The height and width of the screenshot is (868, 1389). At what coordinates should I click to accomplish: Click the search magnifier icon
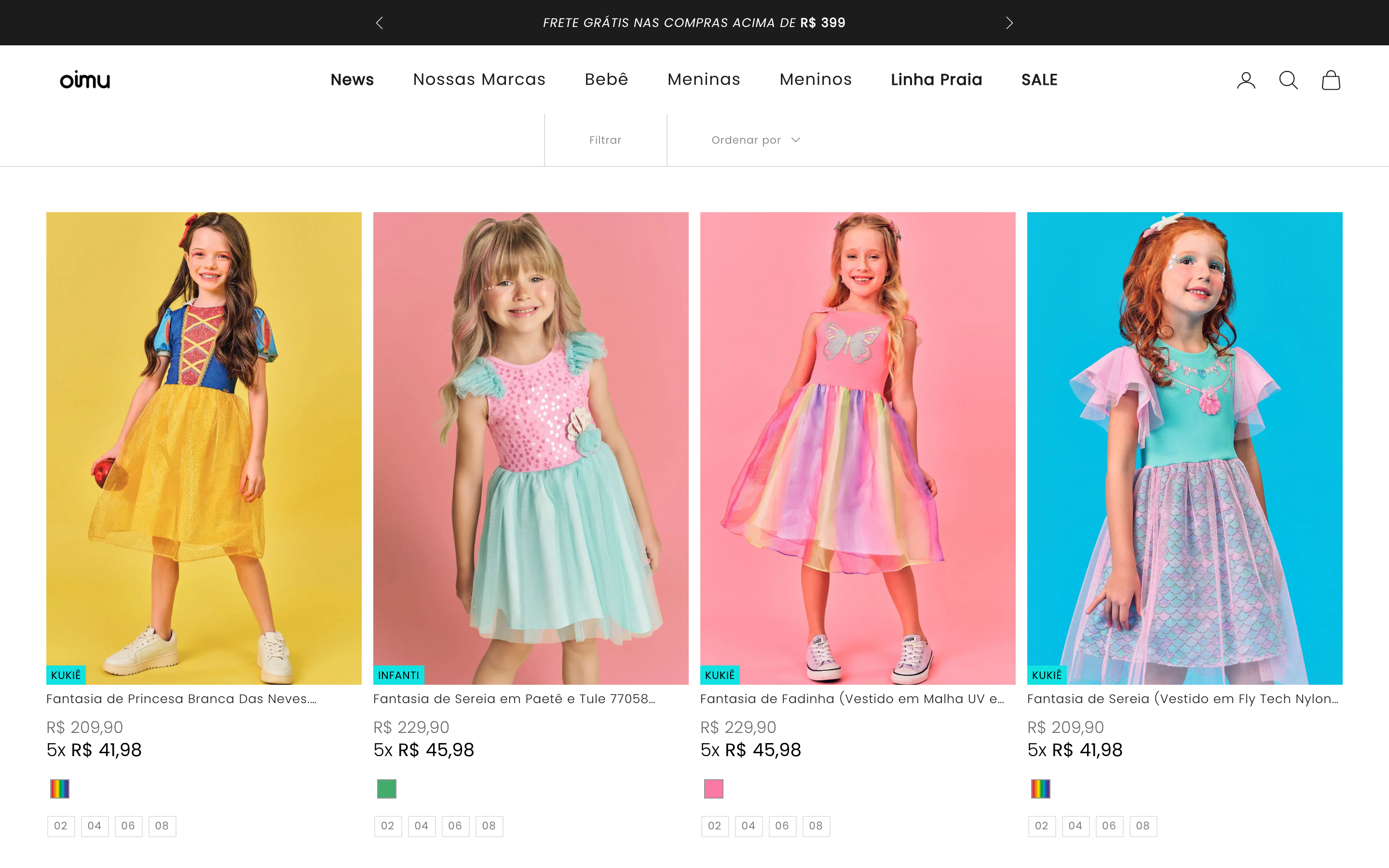[1288, 81]
